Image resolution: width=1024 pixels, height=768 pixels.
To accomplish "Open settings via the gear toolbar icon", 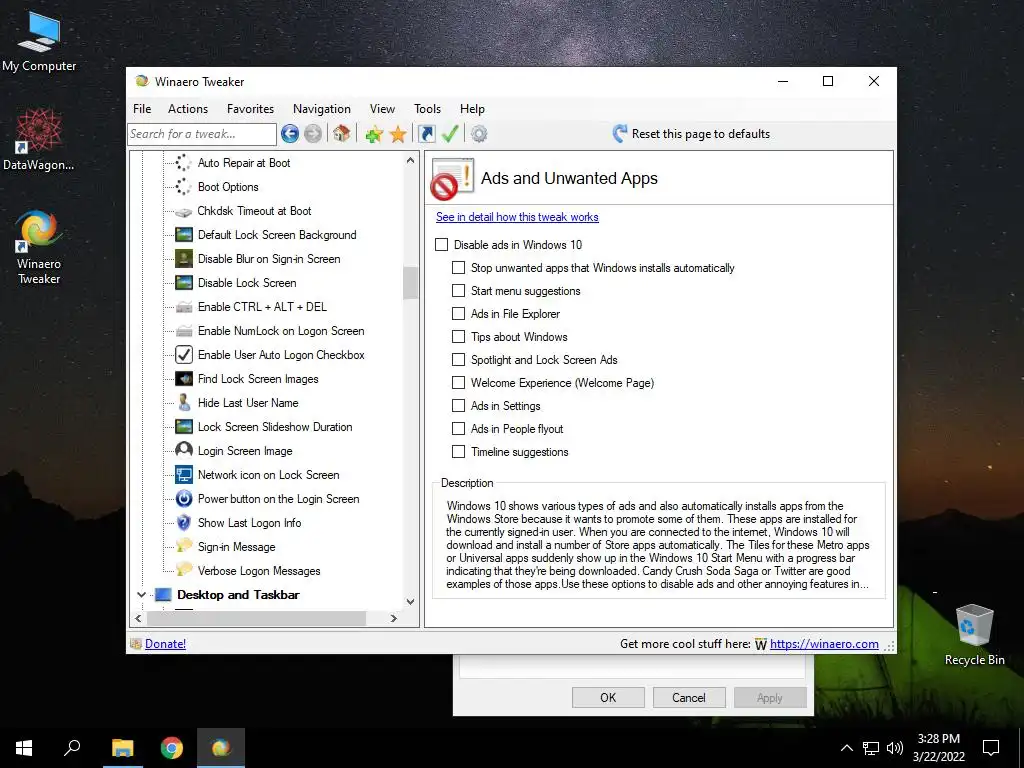I will coord(479,134).
